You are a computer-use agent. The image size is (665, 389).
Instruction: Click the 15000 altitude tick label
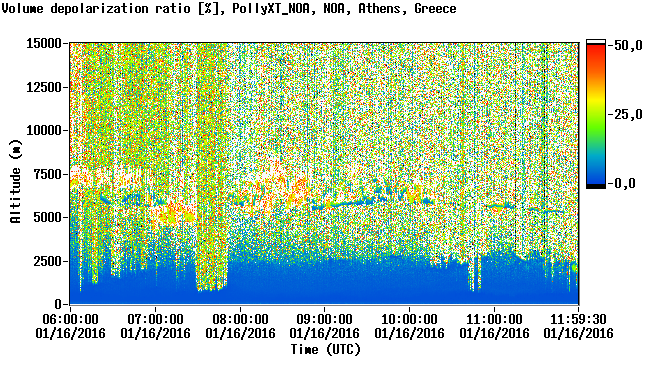point(44,43)
